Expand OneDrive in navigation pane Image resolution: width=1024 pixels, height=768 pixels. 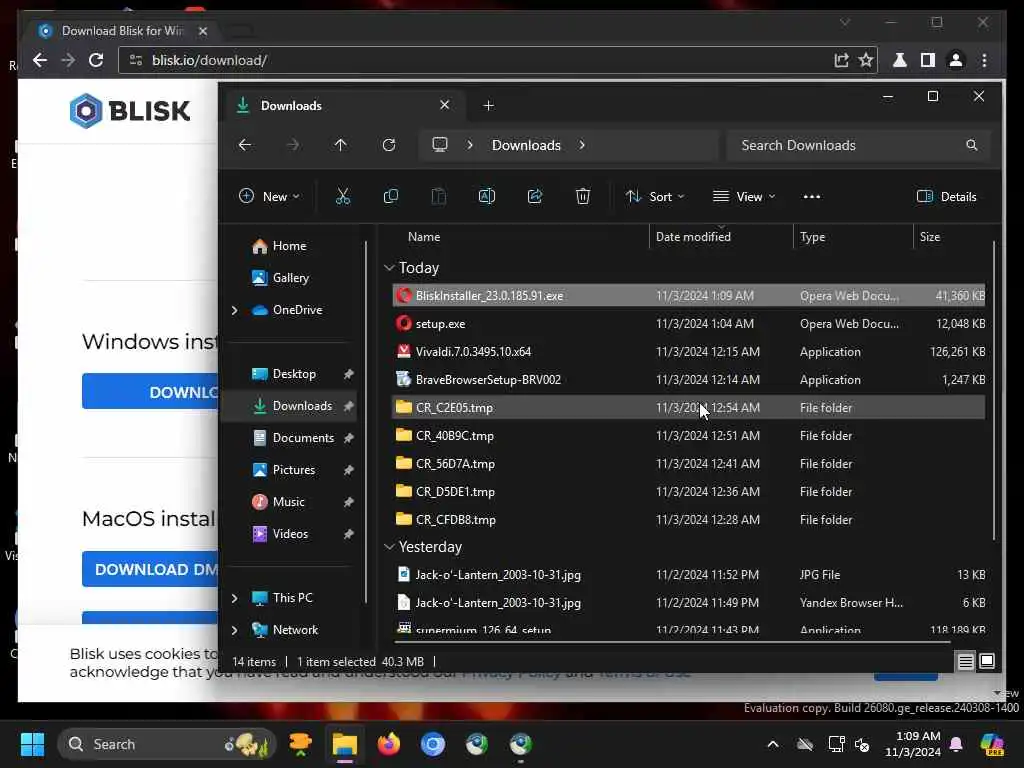click(234, 310)
